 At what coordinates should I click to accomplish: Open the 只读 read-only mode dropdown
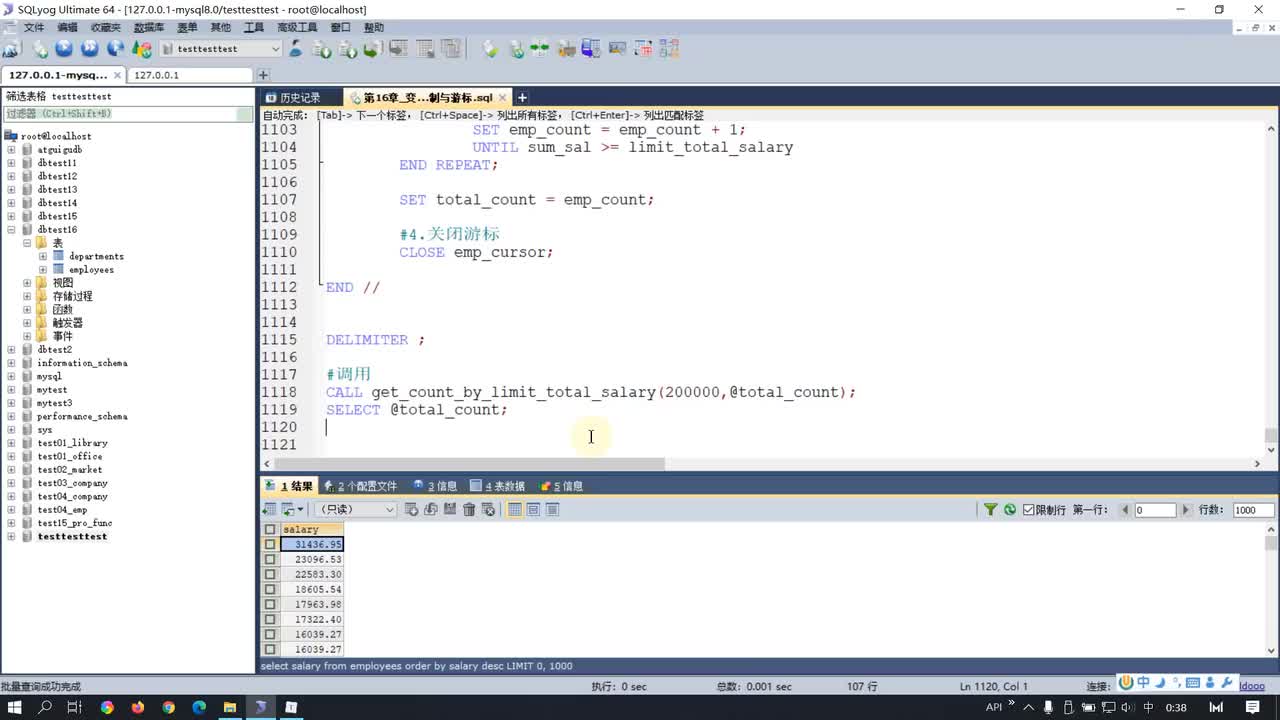tap(389, 510)
